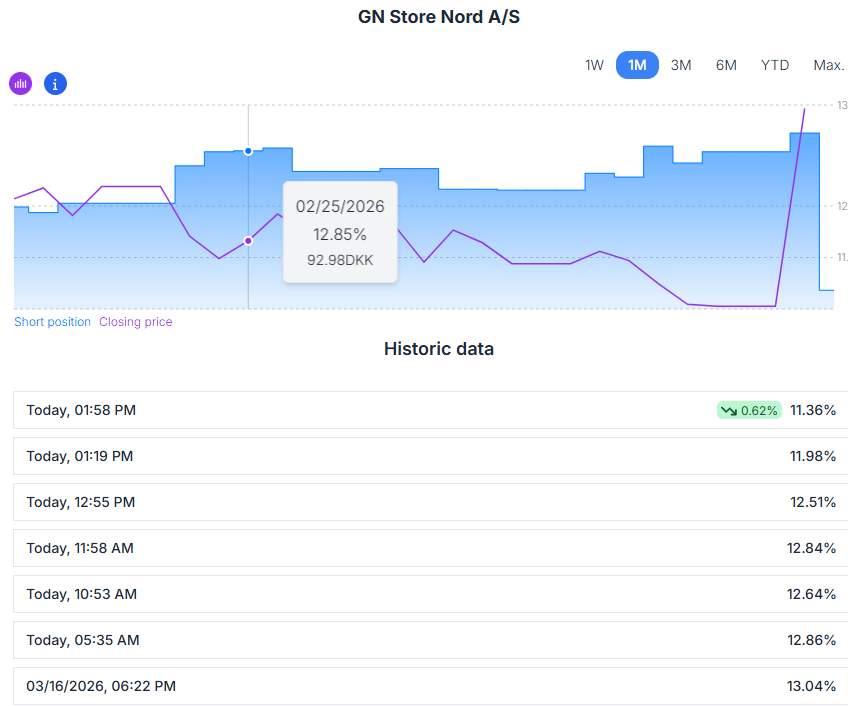The image size is (848, 706).
Task: Click the 92.98DKK price in tooltip
Action: [x=340, y=260]
